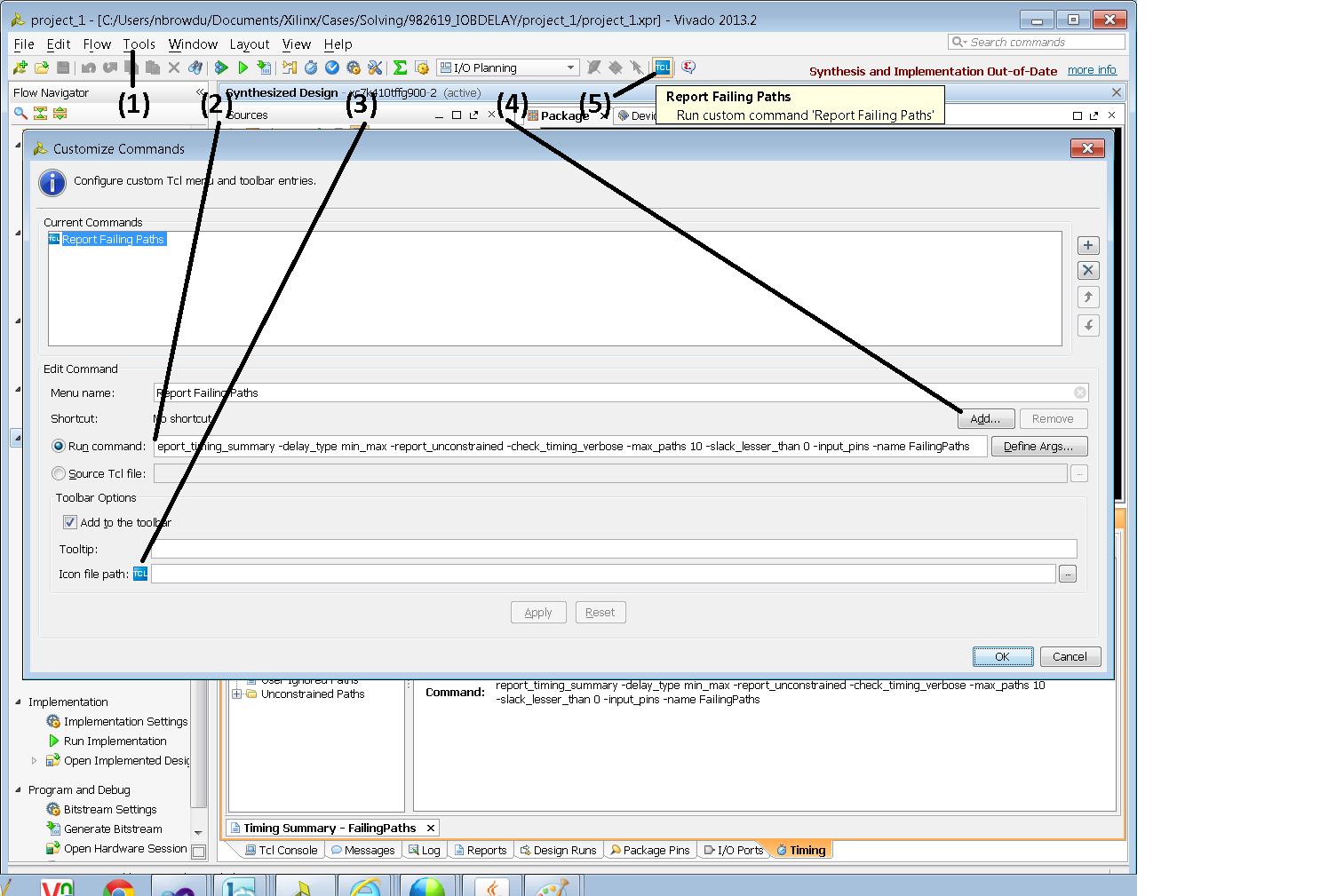Switch to the Tcl Console tab
This screenshot has width=1336, height=896.
(282, 850)
